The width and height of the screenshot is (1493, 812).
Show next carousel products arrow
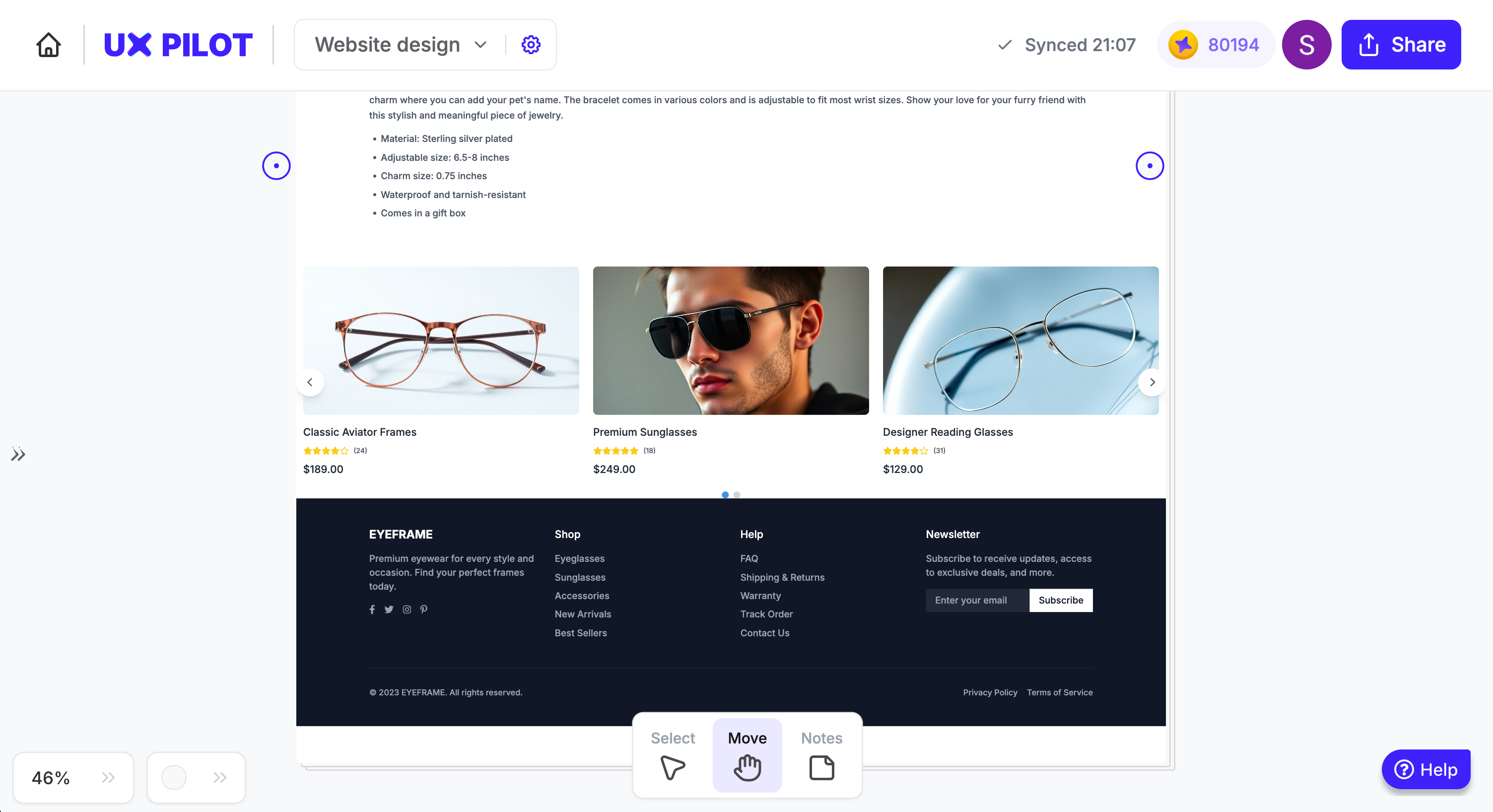point(1152,382)
